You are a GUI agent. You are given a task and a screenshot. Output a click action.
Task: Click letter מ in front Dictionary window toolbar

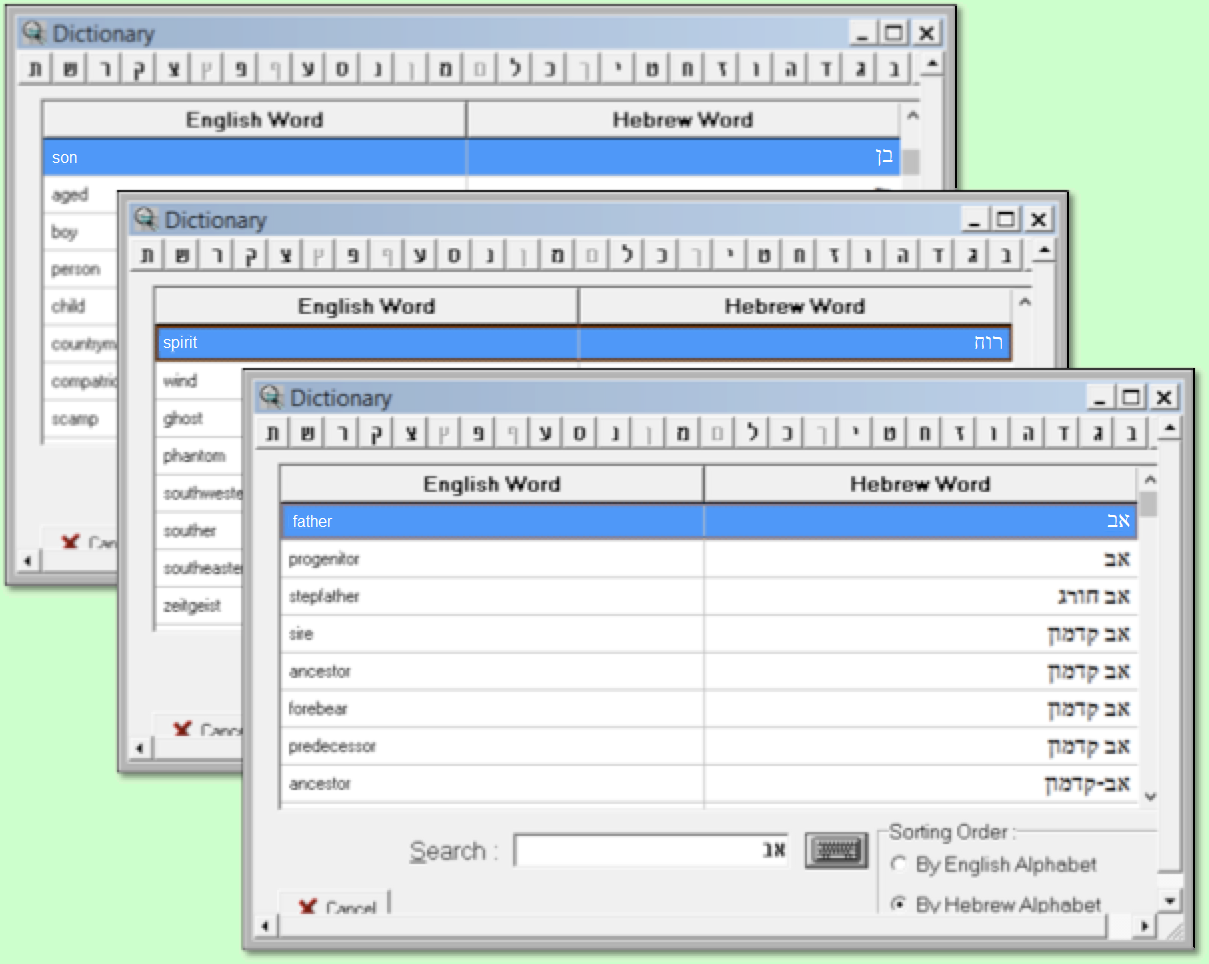pos(681,433)
